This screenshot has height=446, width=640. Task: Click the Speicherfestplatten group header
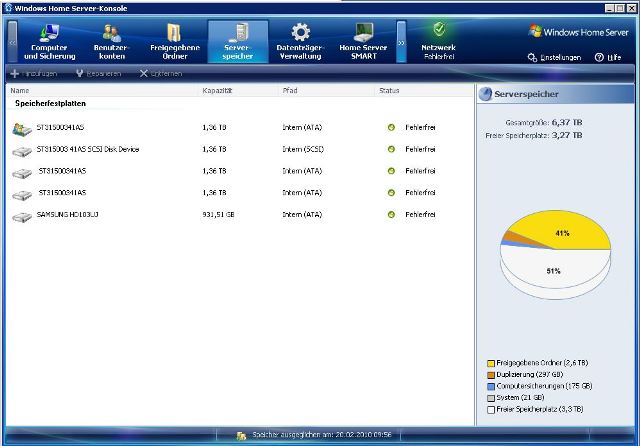click(x=51, y=103)
